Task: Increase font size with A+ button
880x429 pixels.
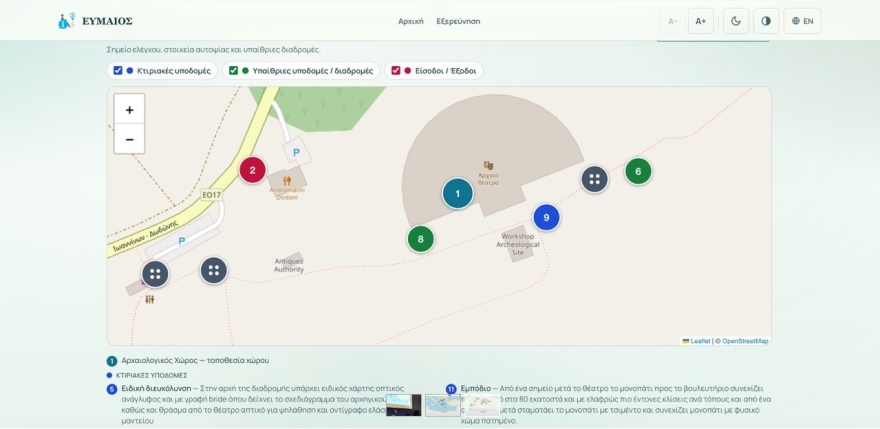Action: (x=700, y=21)
